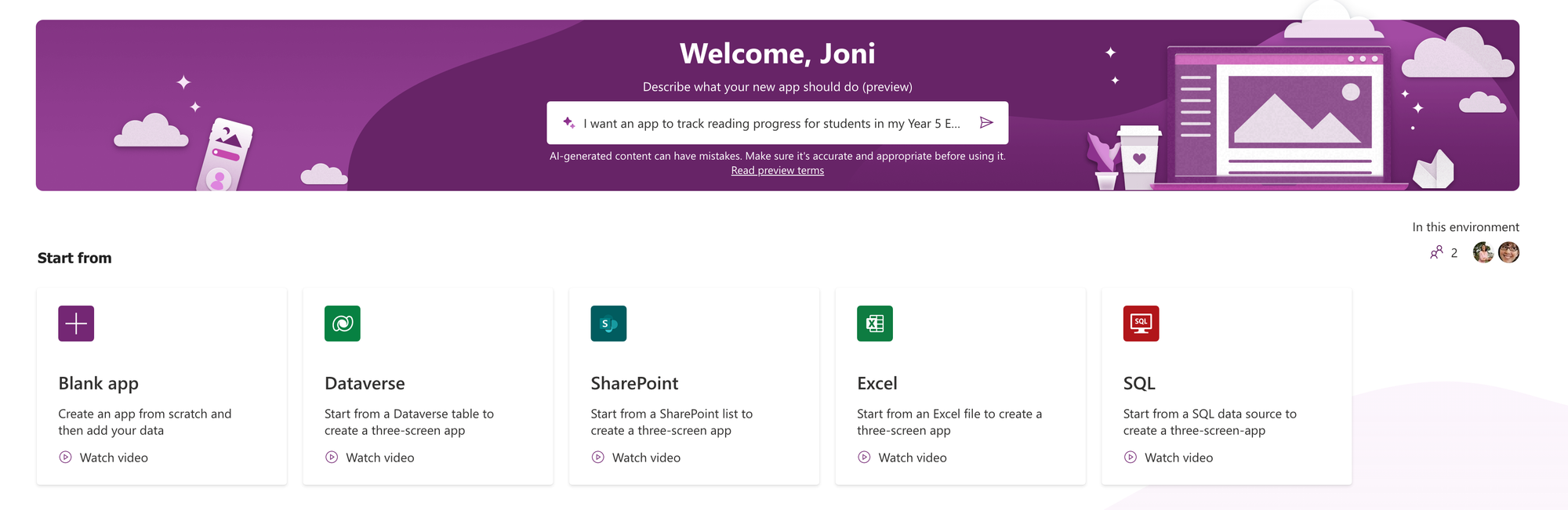Click 'Start from an Excel file' description

(949, 422)
